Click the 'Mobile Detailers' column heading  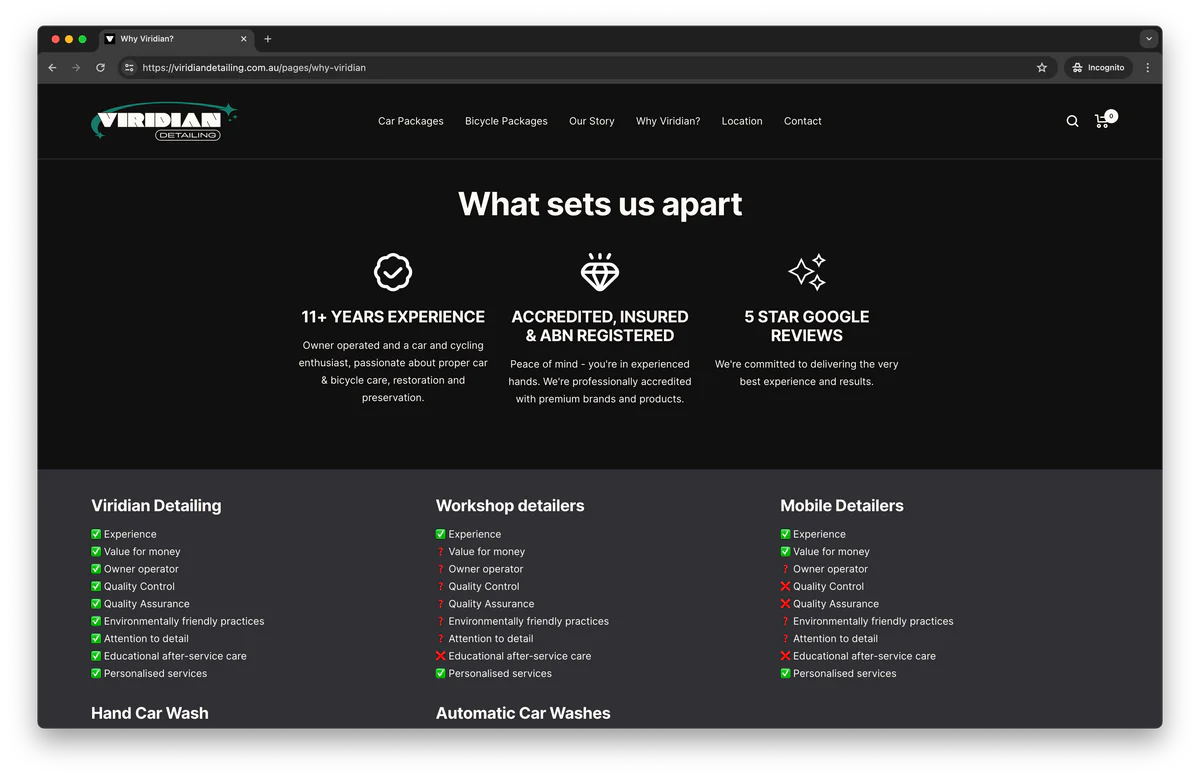point(842,506)
